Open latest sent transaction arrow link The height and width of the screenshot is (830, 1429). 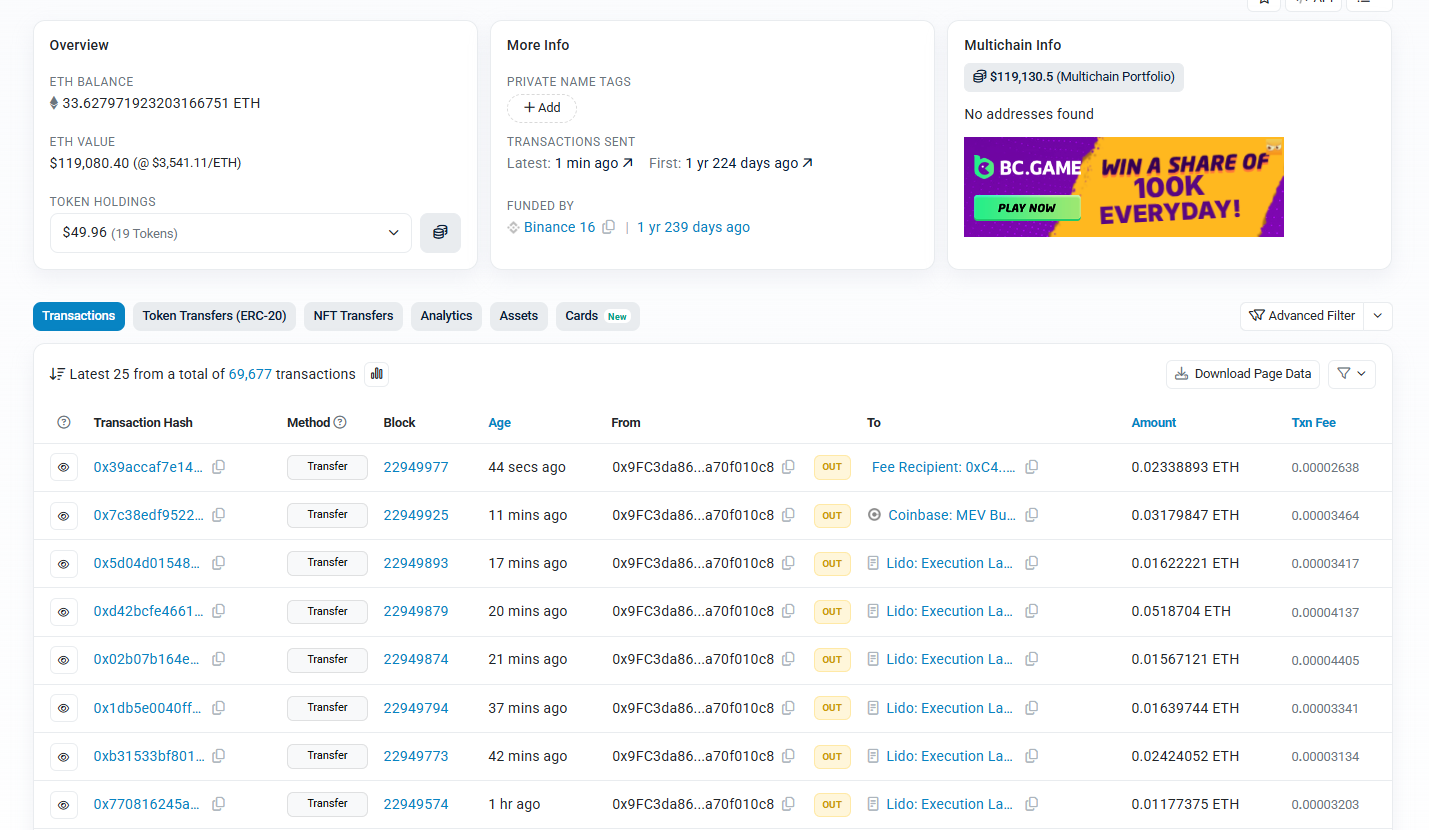click(x=628, y=163)
